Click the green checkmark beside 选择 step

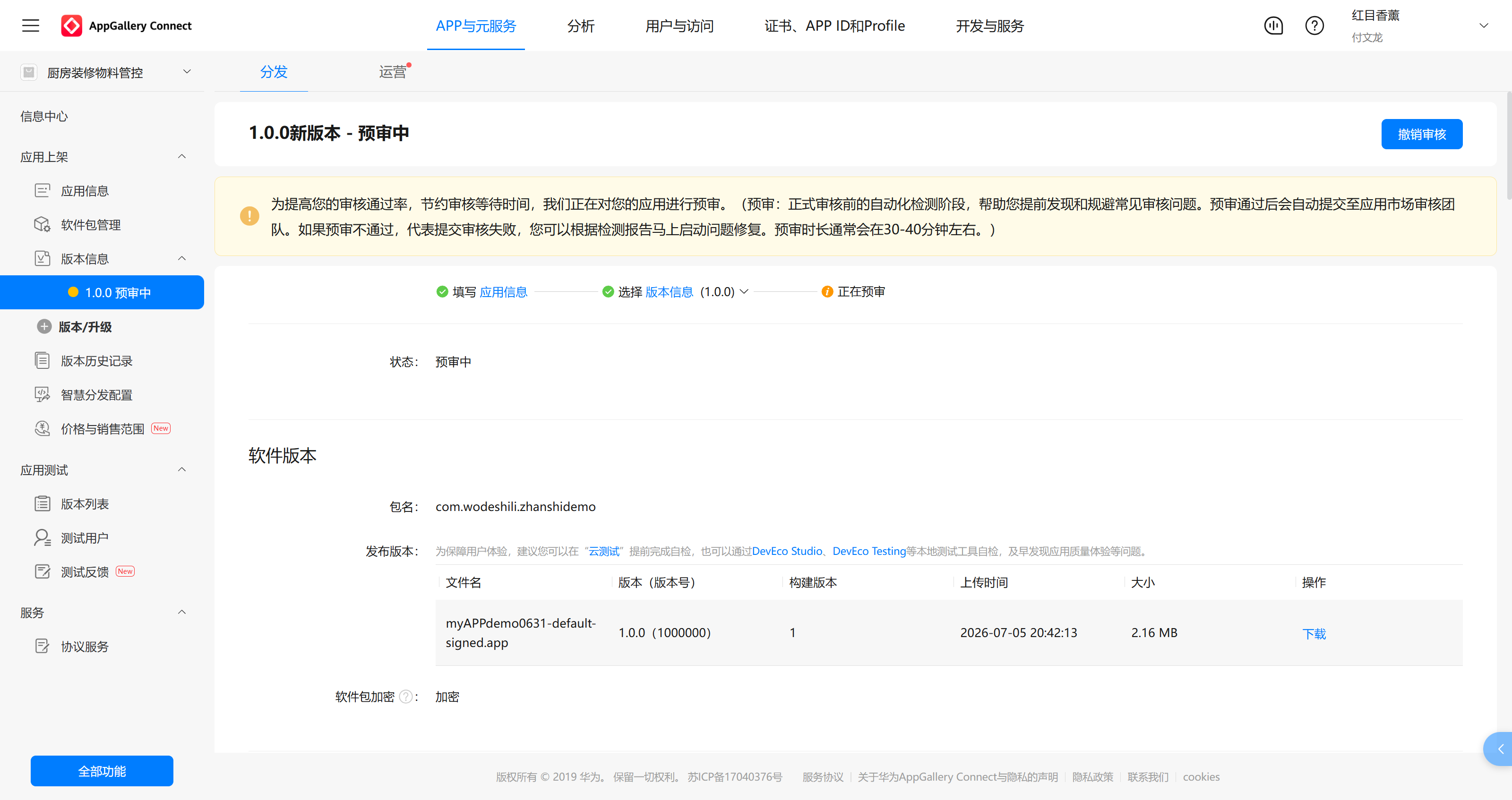click(x=608, y=291)
